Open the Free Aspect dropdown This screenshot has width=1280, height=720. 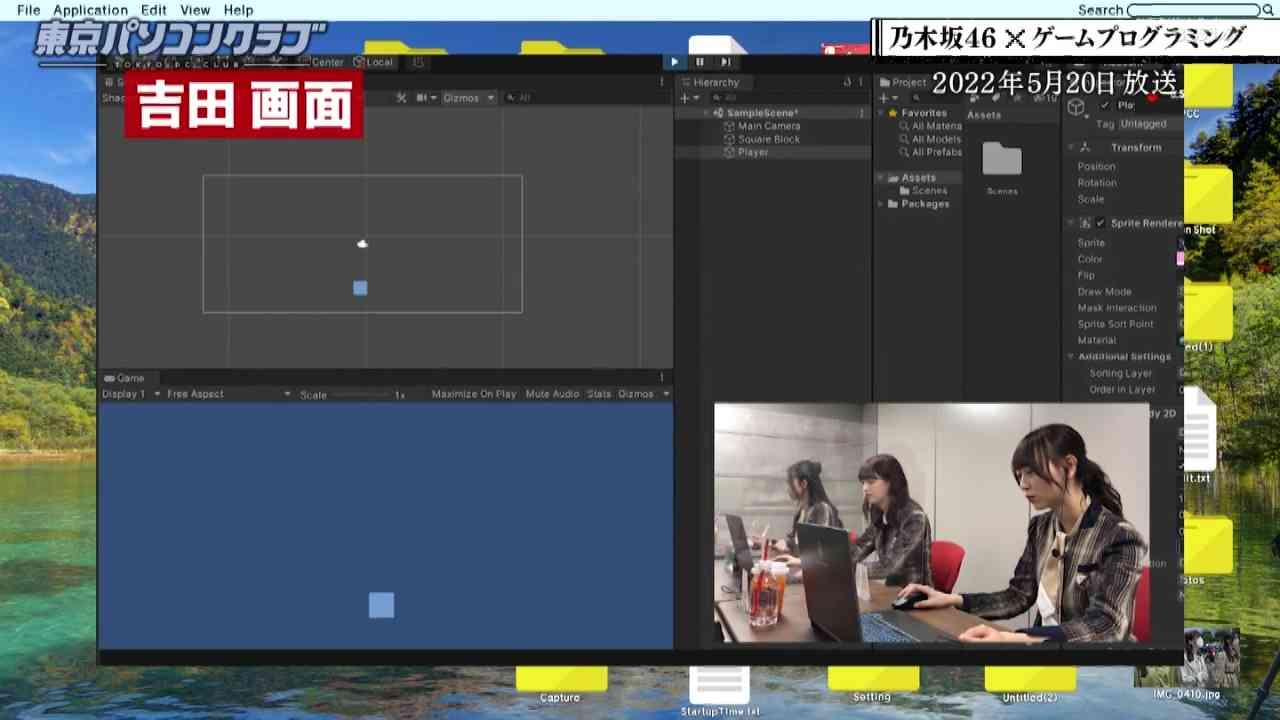pyautogui.click(x=228, y=394)
